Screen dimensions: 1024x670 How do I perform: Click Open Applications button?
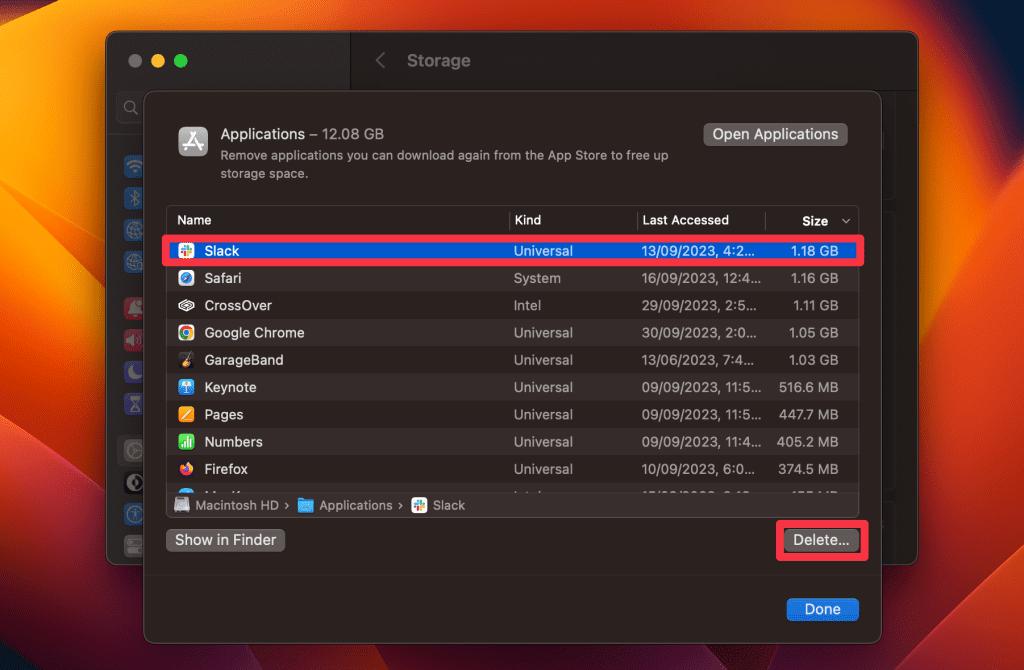point(775,135)
